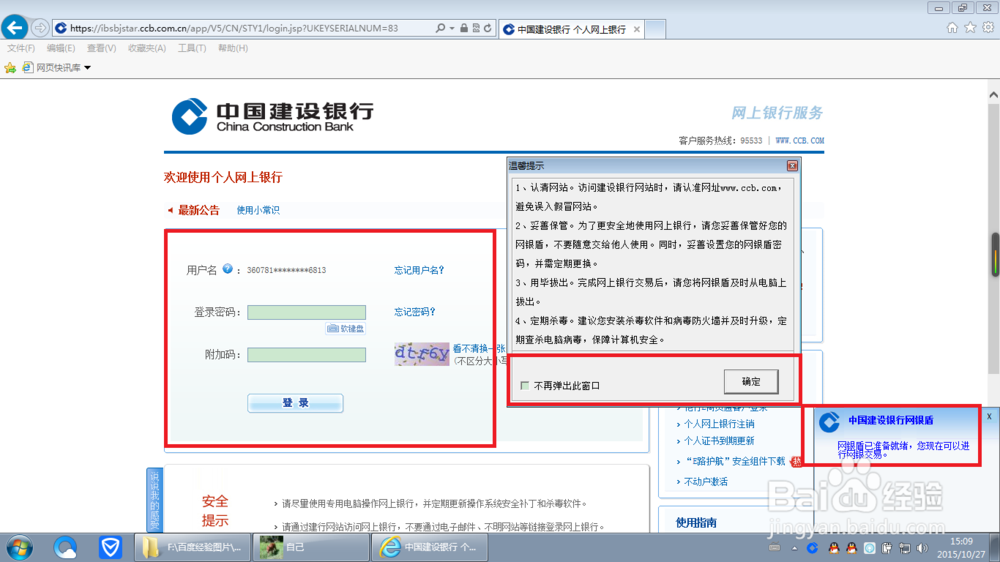Click the volume speaker tray icon

click(x=922, y=548)
